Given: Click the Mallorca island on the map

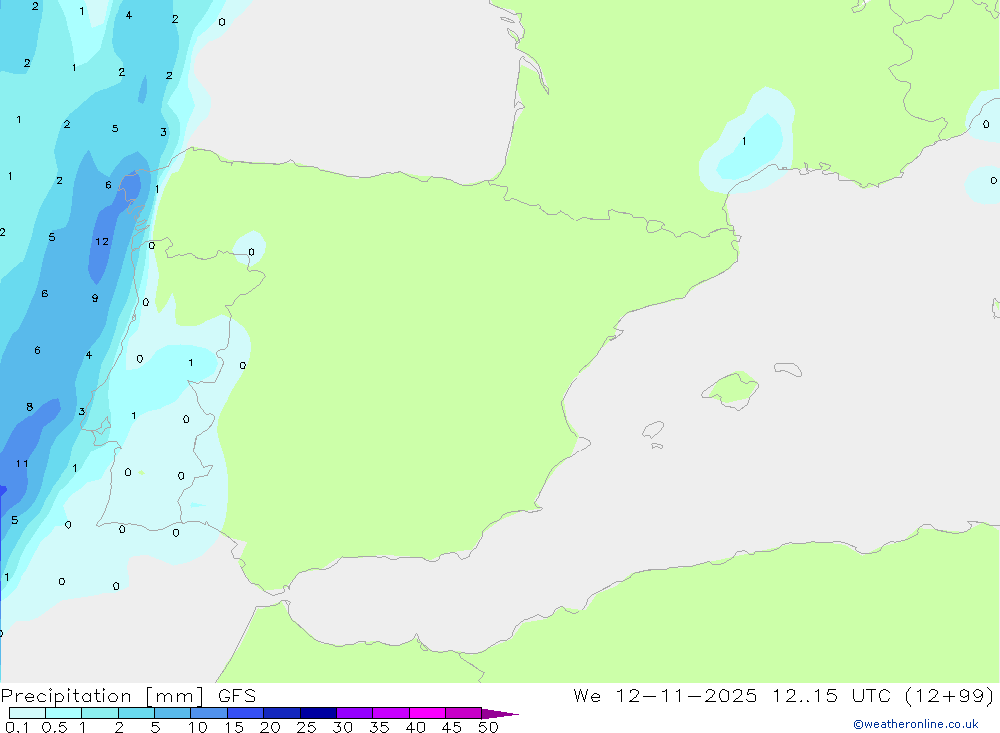Looking at the screenshot, I should 731,389.
